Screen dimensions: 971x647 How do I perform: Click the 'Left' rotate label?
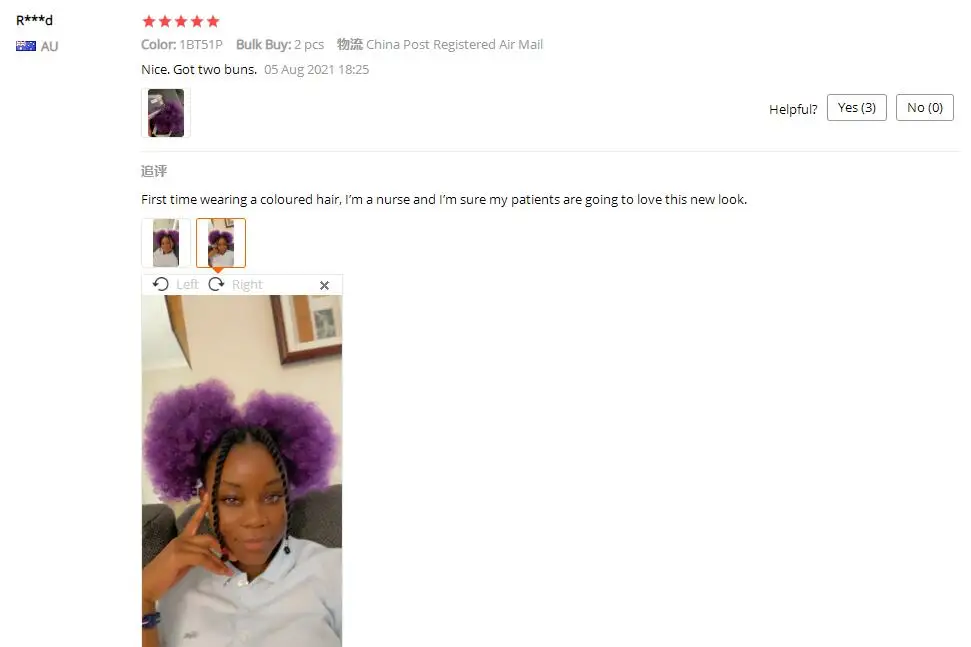(x=187, y=285)
